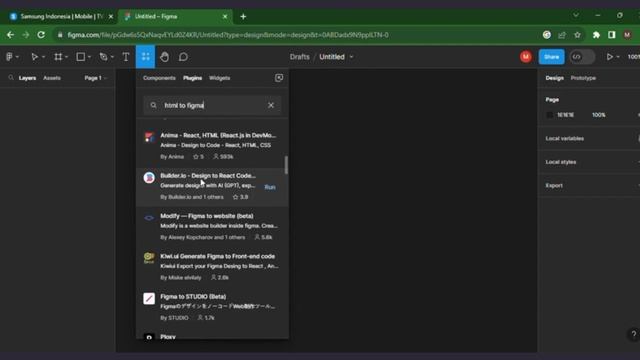Expand Move tool options dropdown arrow
Viewport: 640px width, 360px height.
(43, 57)
